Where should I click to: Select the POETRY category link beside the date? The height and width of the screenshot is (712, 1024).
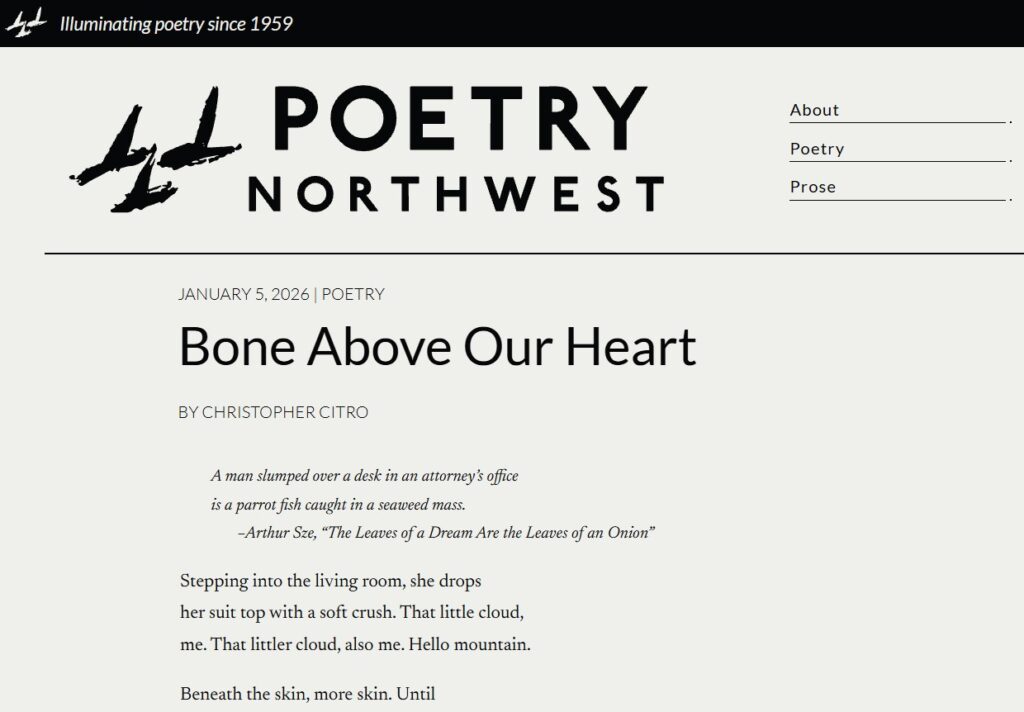(x=353, y=294)
